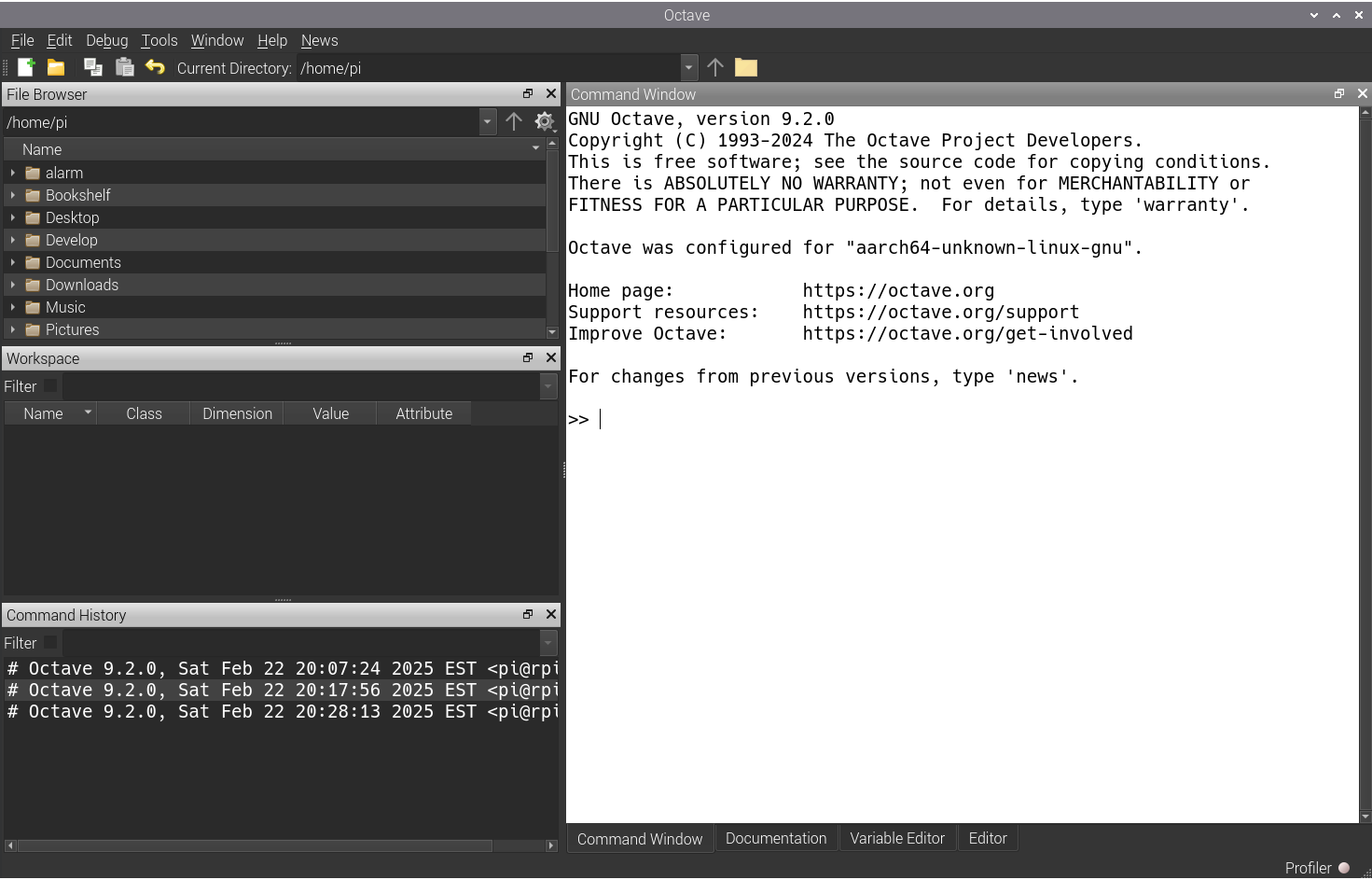Open the Window menu

pos(217,40)
